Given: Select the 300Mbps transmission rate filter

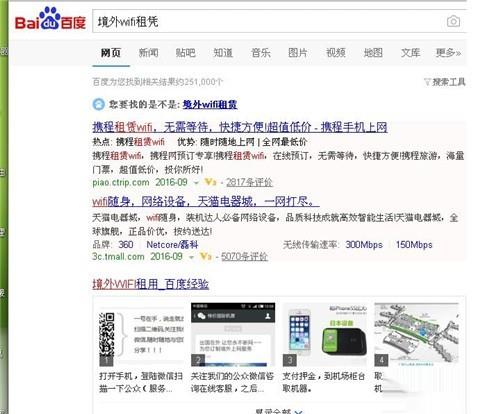Looking at the screenshot, I should coord(364,245).
